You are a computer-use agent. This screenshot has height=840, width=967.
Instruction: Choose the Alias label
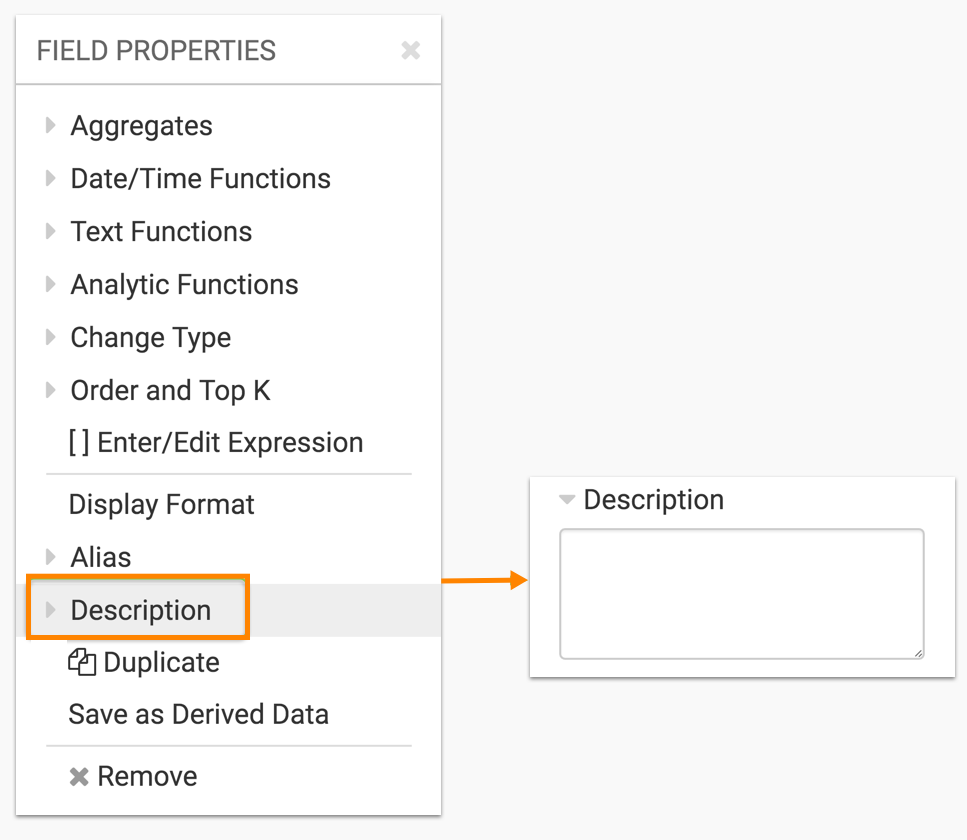[100, 557]
